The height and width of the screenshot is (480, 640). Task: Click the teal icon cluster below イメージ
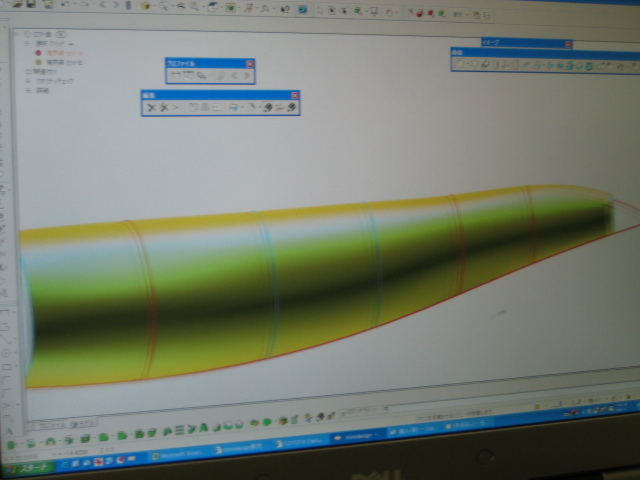point(569,65)
